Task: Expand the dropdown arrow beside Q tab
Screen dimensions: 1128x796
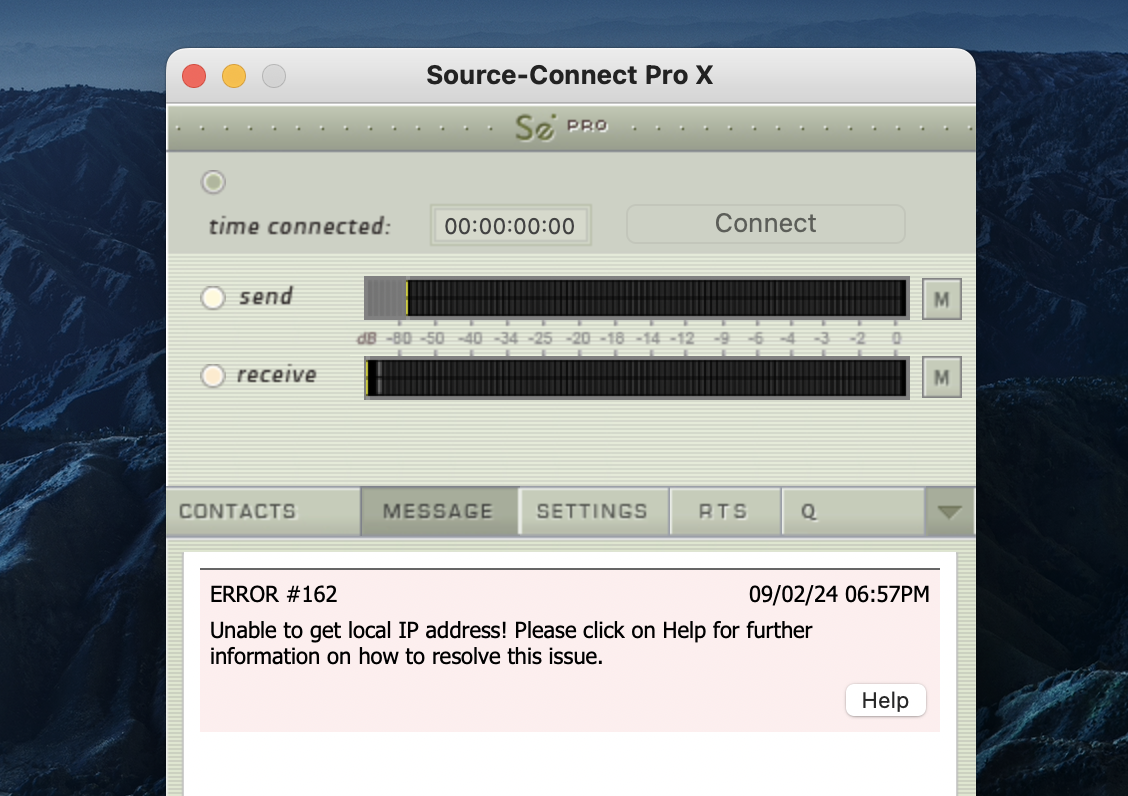Action: pyautogui.click(x=949, y=512)
